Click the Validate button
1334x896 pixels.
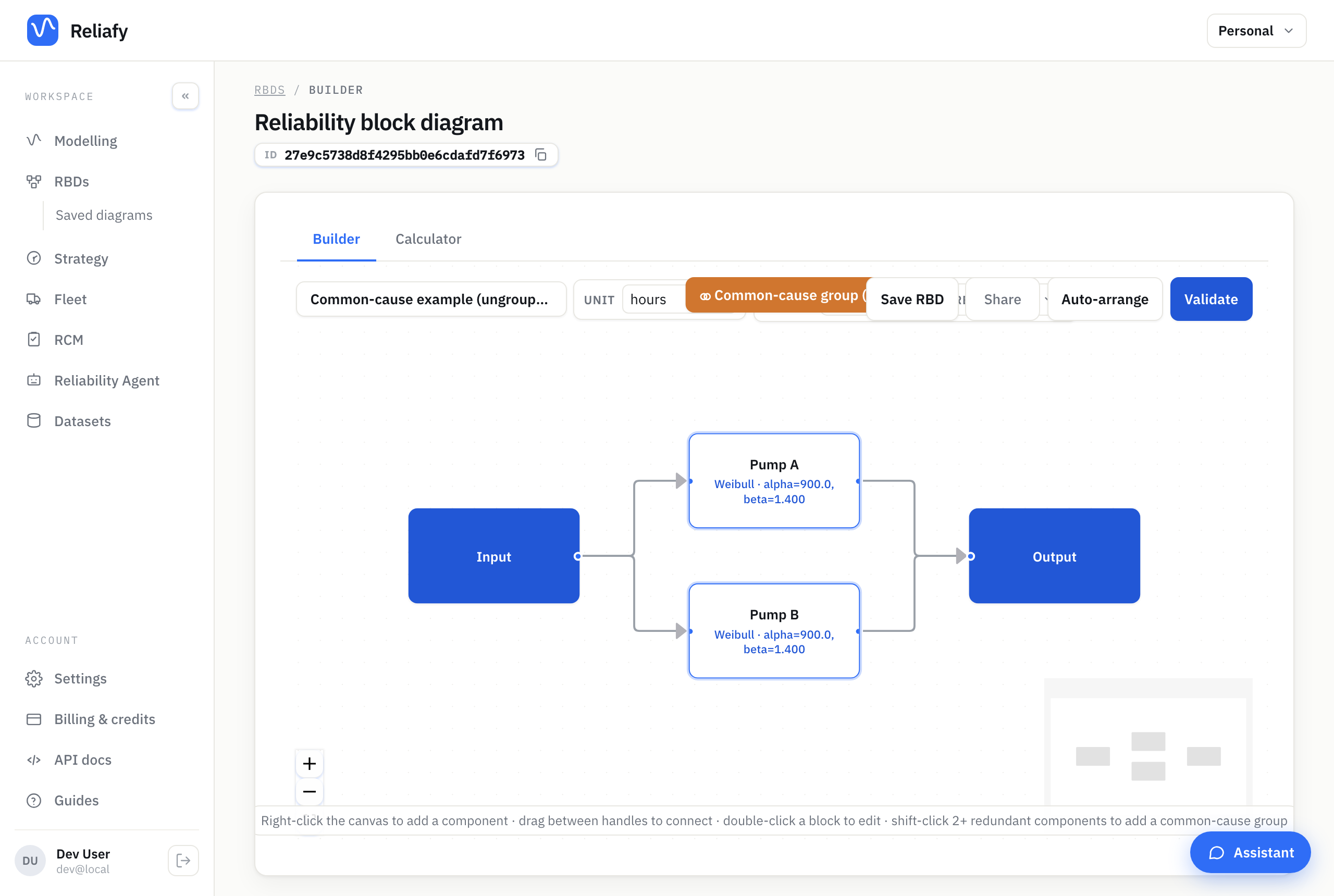click(1211, 299)
